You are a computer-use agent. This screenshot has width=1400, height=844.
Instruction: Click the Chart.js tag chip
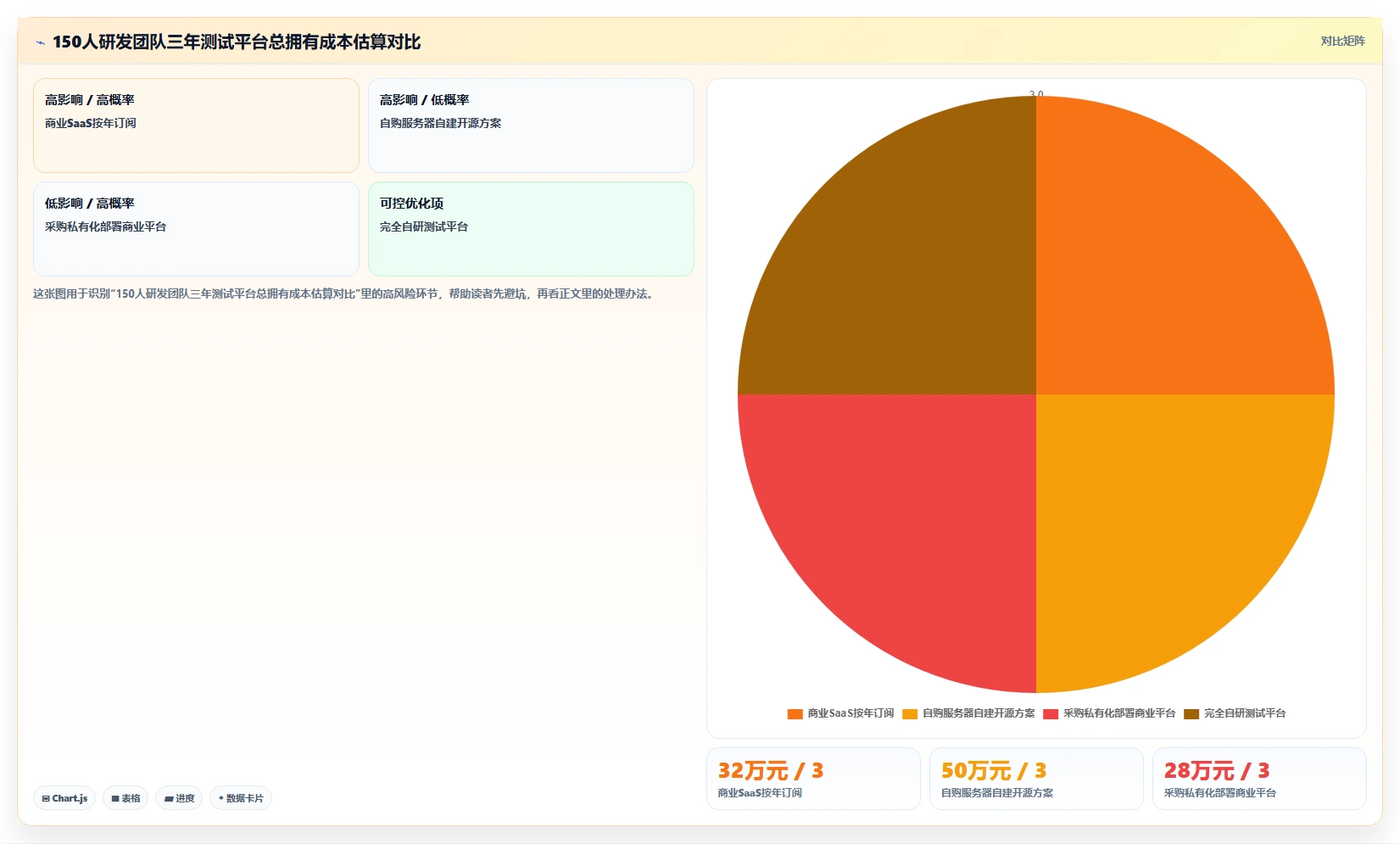coord(64,798)
